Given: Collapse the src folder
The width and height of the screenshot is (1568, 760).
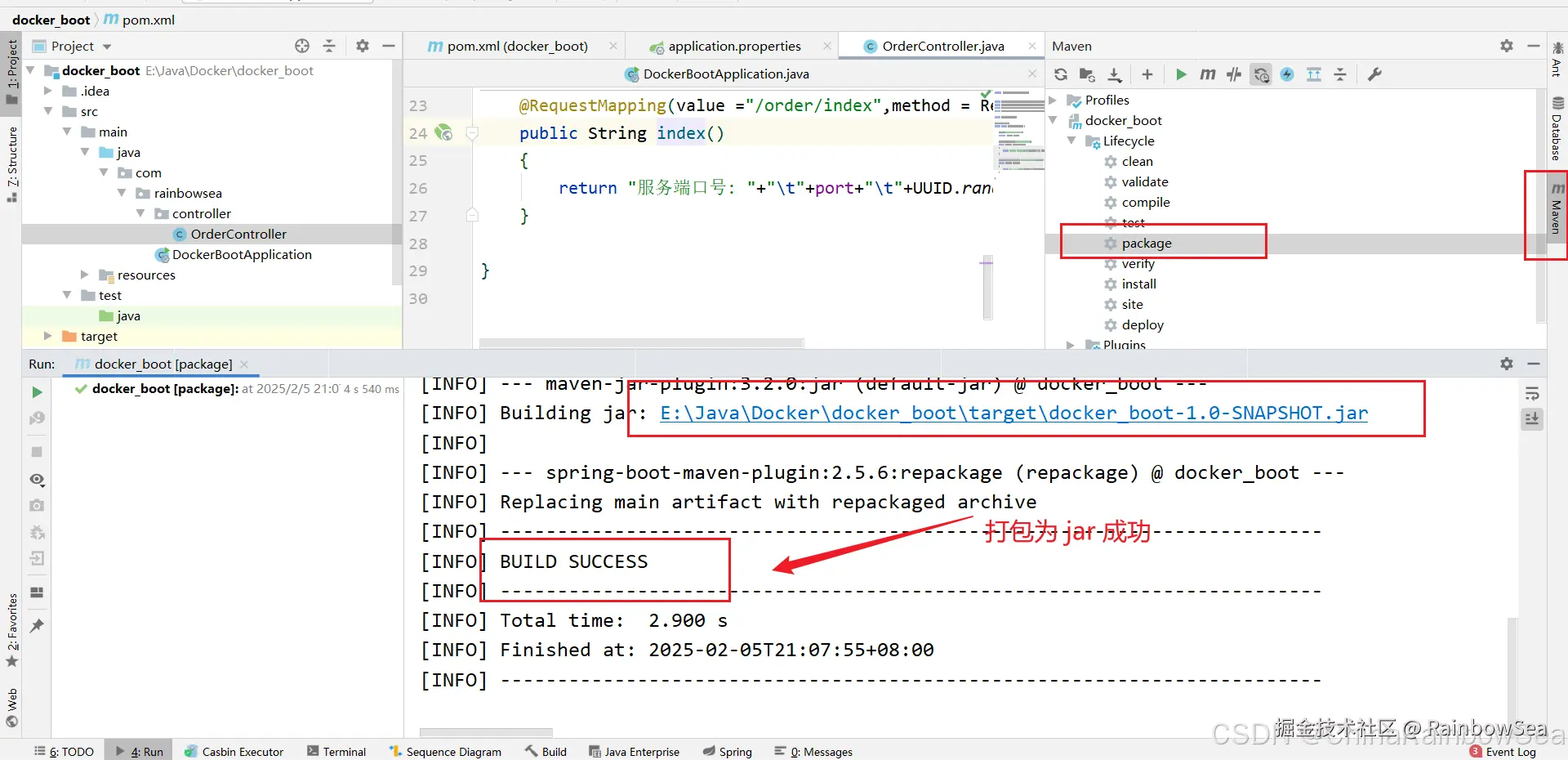Looking at the screenshot, I should (48, 111).
